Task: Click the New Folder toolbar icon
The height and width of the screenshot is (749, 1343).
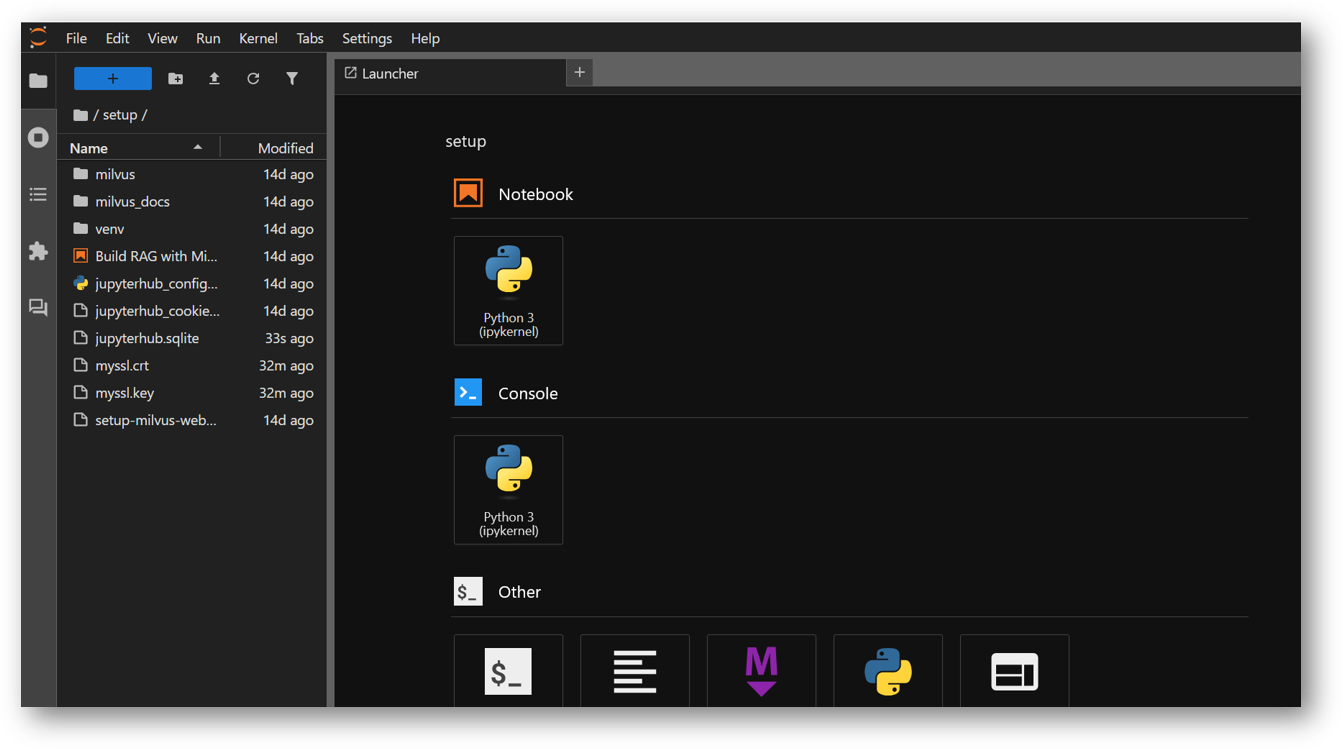Action: [x=175, y=79]
